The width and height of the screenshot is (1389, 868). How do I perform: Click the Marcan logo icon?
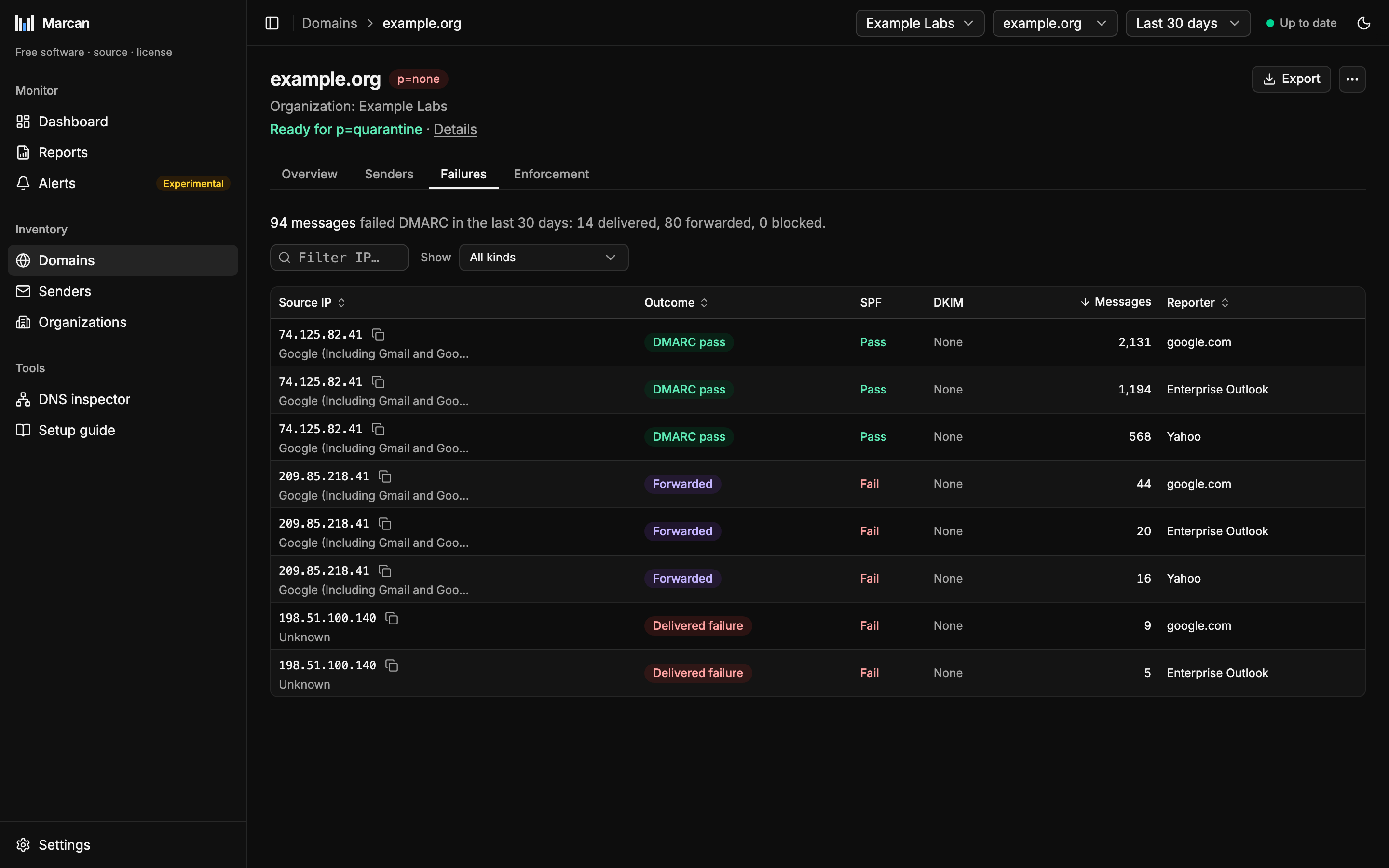click(x=25, y=23)
